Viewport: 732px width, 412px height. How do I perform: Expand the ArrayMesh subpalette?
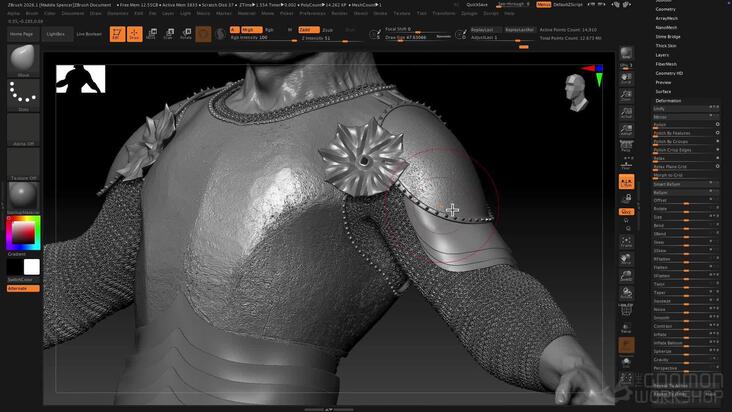(x=667, y=18)
